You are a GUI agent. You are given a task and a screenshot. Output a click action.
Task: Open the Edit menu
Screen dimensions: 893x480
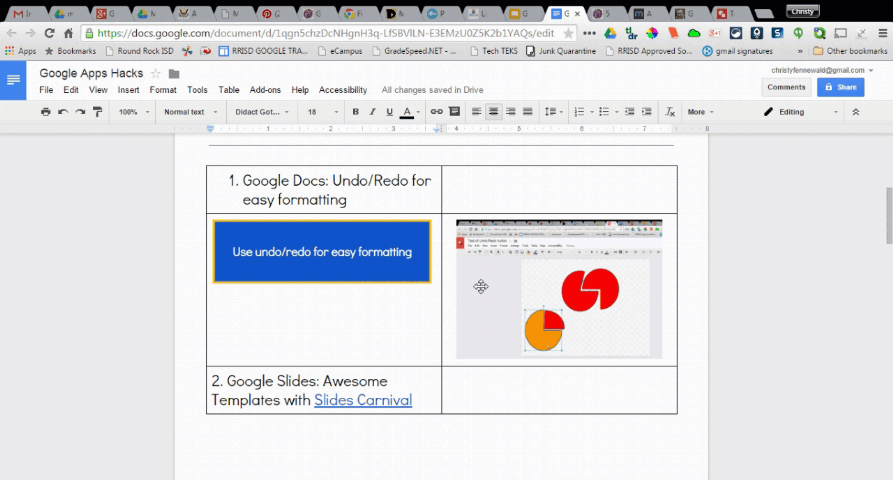point(71,90)
